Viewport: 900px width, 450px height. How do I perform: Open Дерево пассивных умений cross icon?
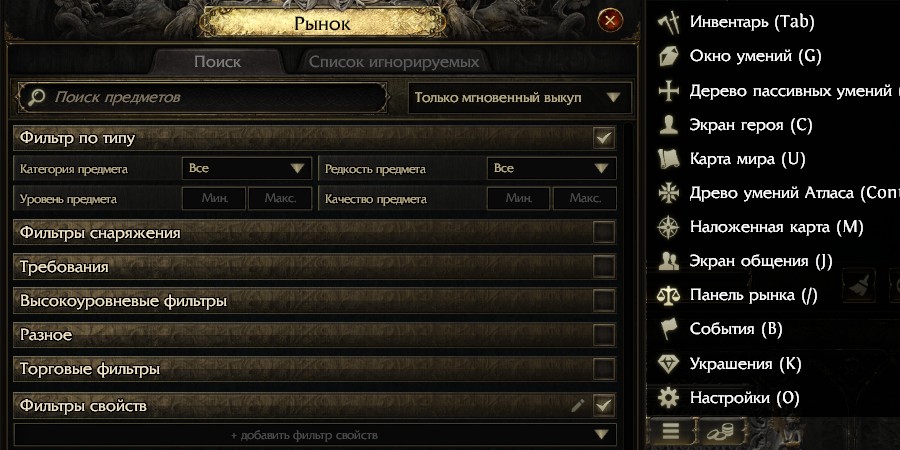669,91
